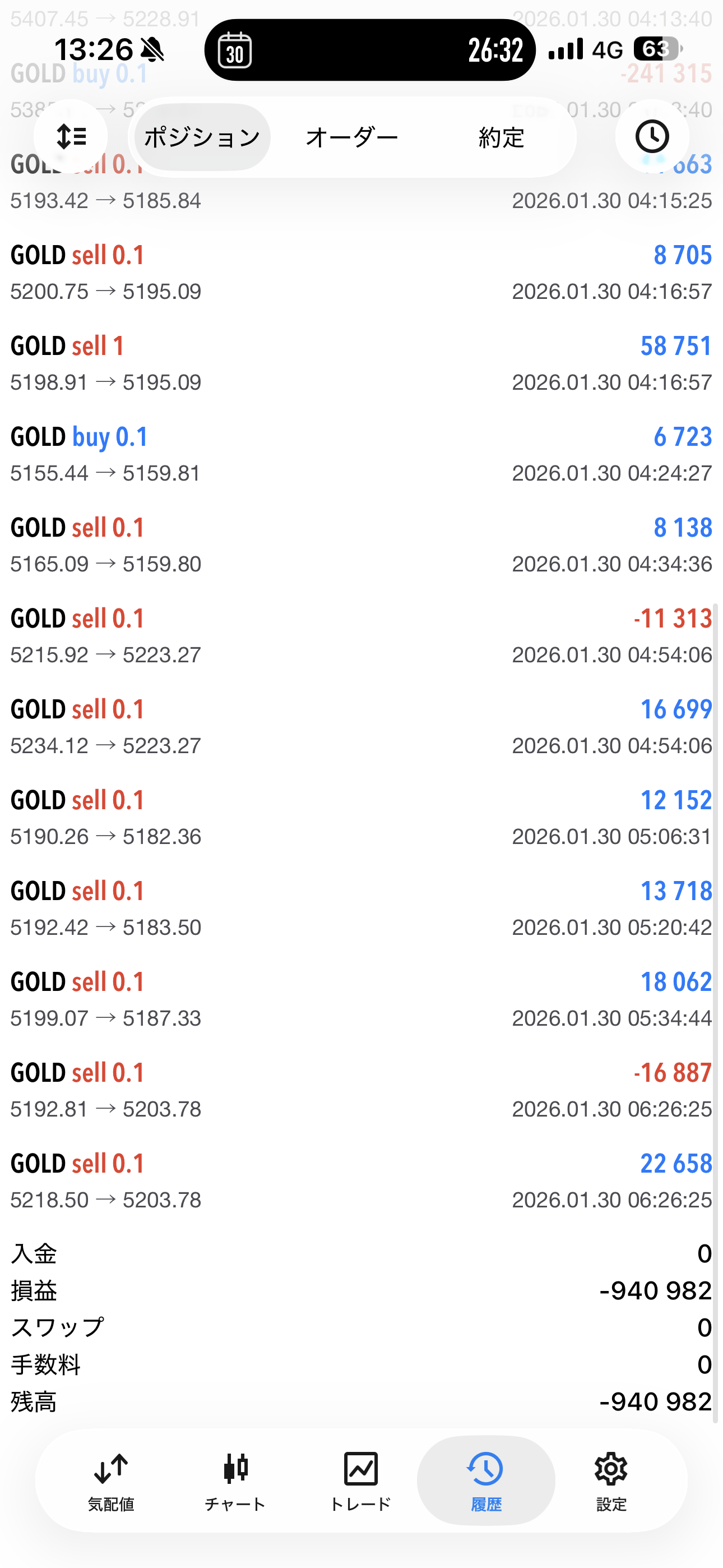Select the trade with 22 658 profit
The image size is (723, 1568).
tap(361, 1181)
